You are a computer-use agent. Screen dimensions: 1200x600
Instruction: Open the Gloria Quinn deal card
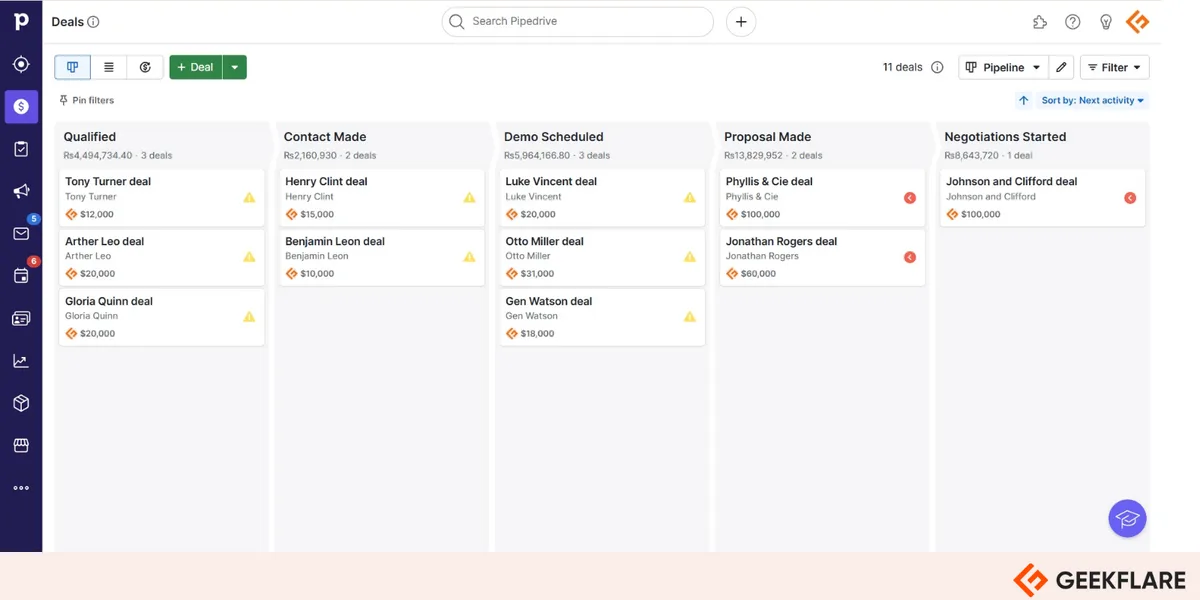161,317
